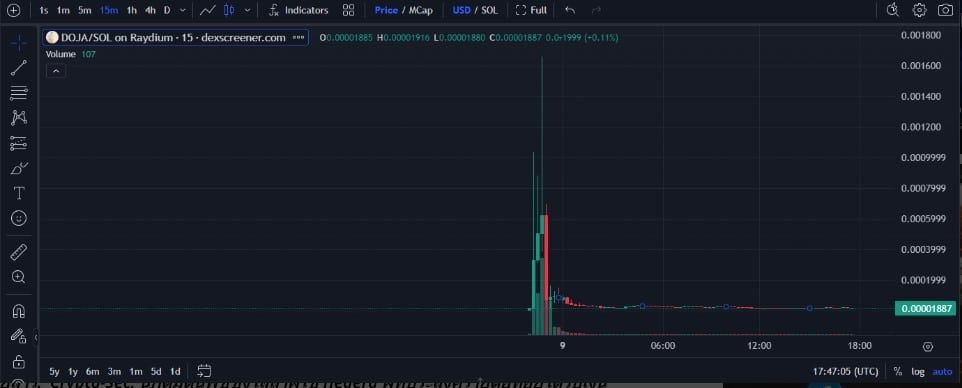Toggle percent scale mode
The width and height of the screenshot is (962, 388).
[x=898, y=371]
